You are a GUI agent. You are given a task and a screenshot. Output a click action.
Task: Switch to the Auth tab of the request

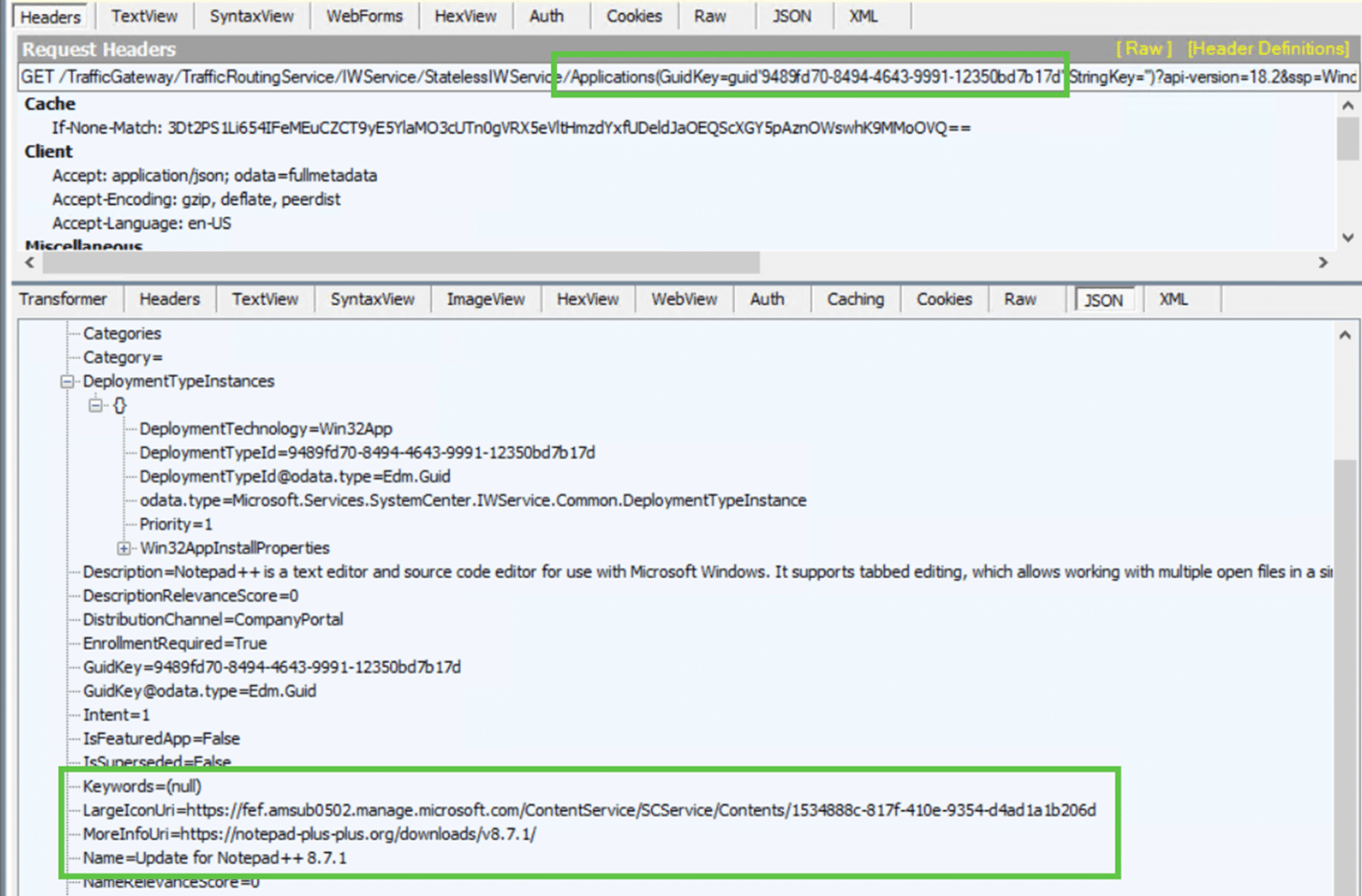(547, 15)
